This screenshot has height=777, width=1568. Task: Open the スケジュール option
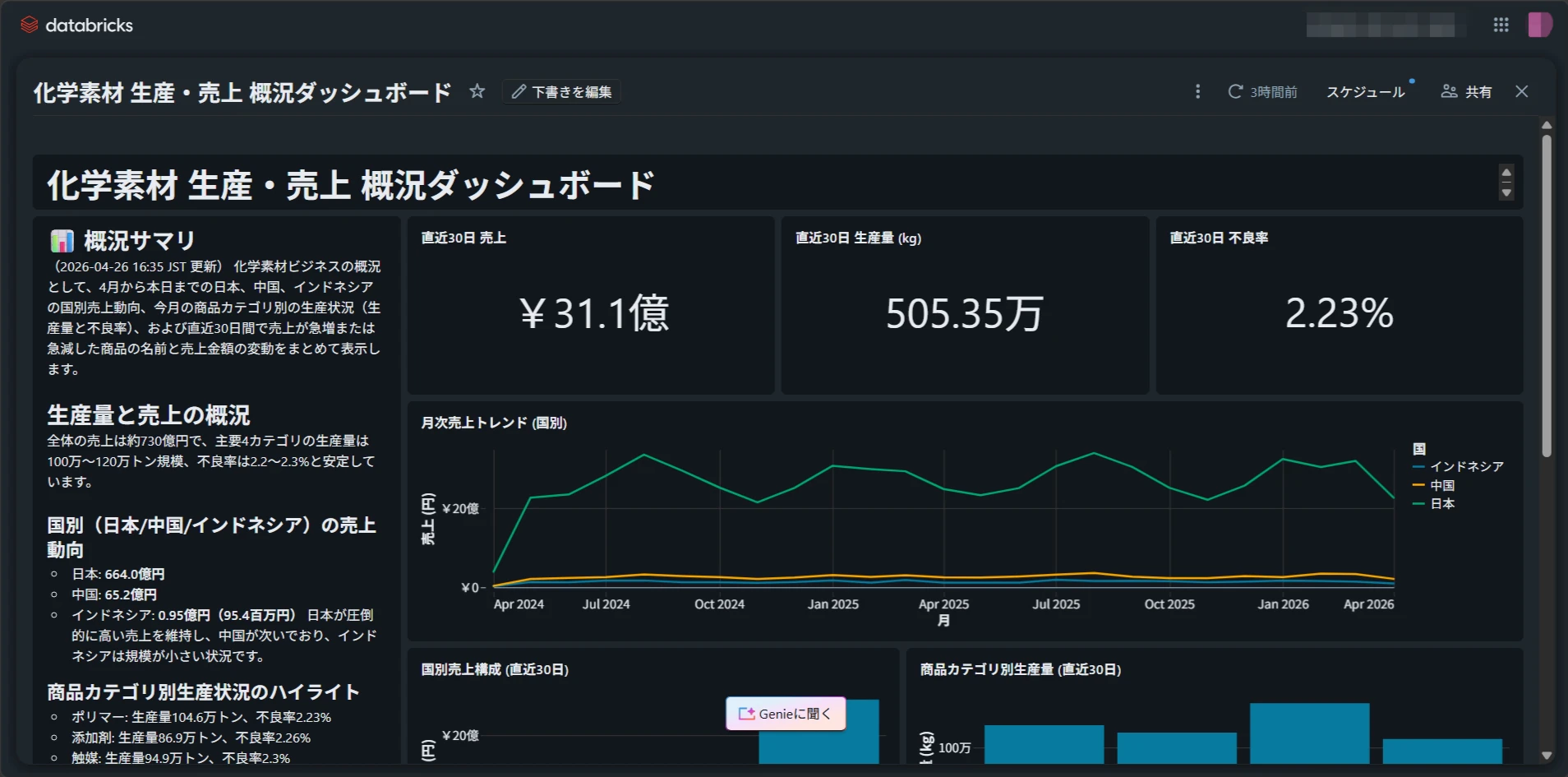1366,91
